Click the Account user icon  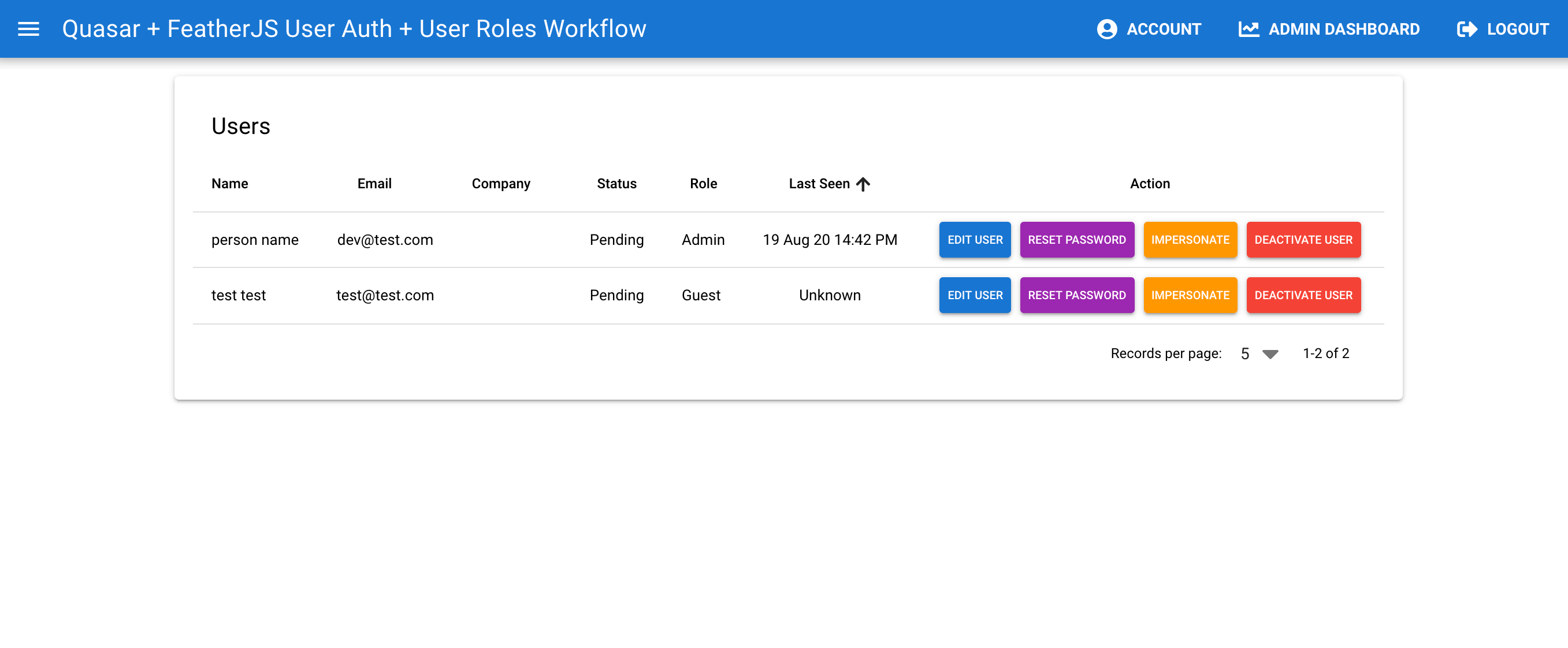[1106, 29]
